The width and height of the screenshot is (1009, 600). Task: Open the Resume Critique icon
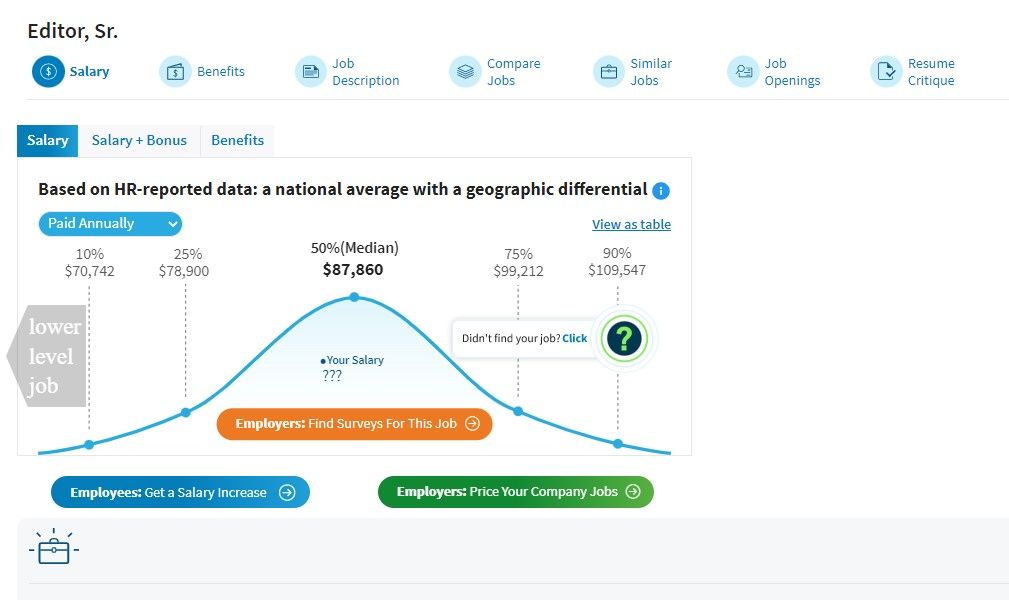click(x=886, y=72)
